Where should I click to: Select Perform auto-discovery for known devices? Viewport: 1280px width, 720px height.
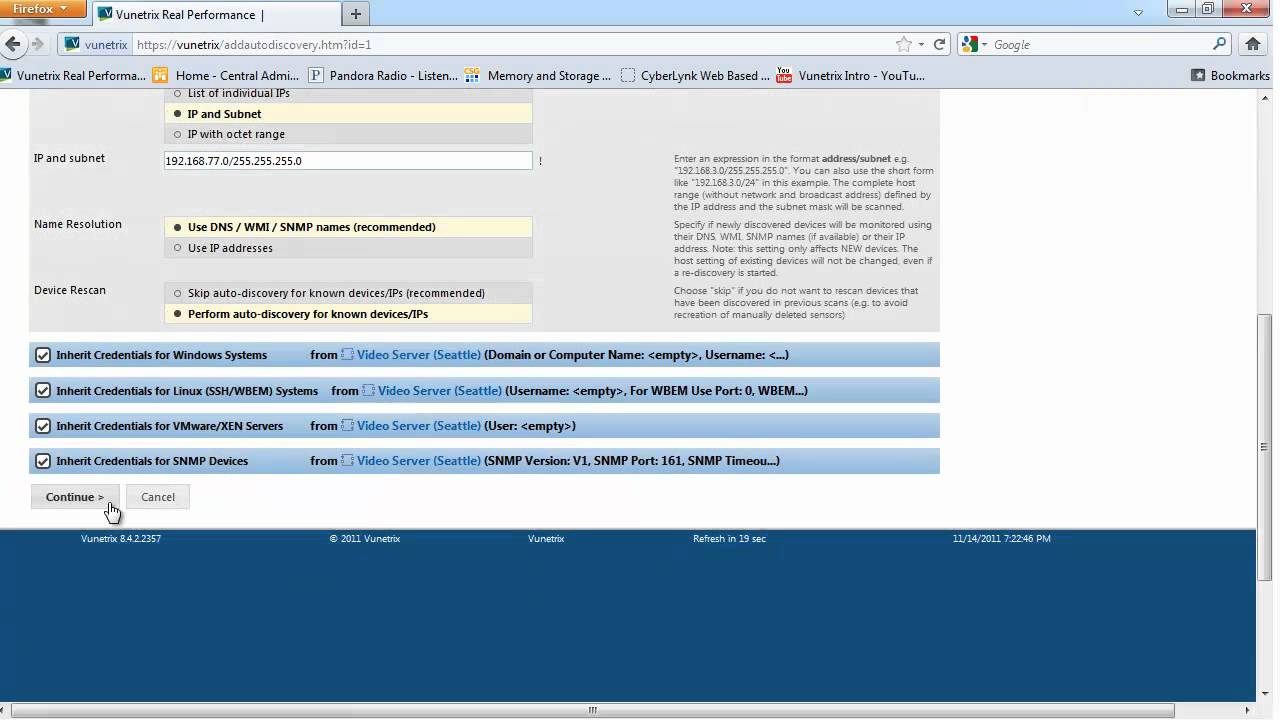[x=348, y=314]
